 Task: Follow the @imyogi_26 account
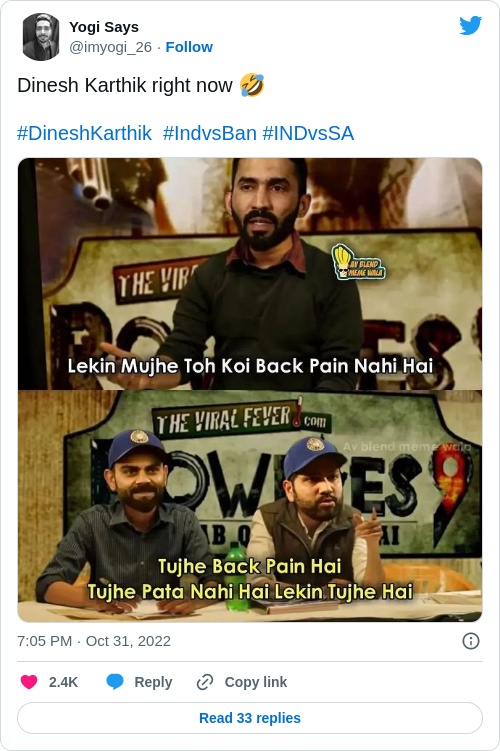tap(189, 47)
